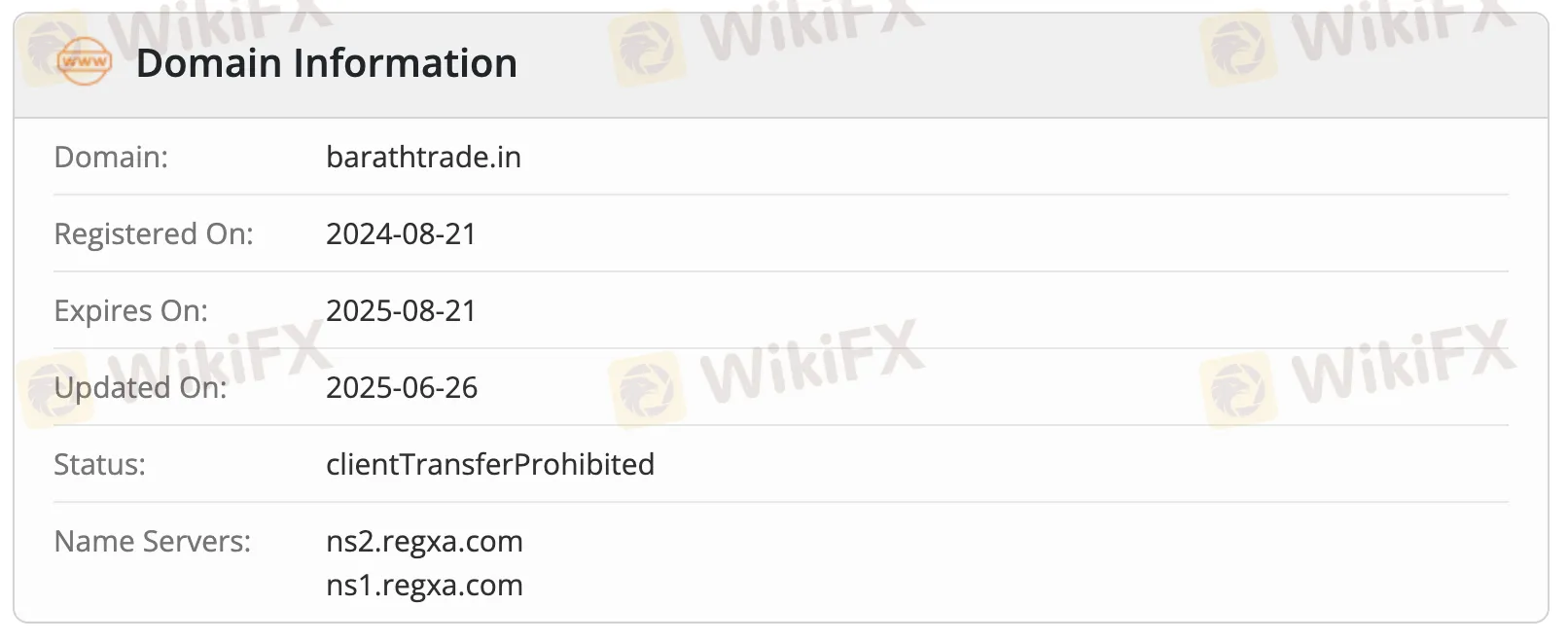Click the Expires On: label
This screenshot has width=1568, height=642.
pyautogui.click(x=130, y=310)
